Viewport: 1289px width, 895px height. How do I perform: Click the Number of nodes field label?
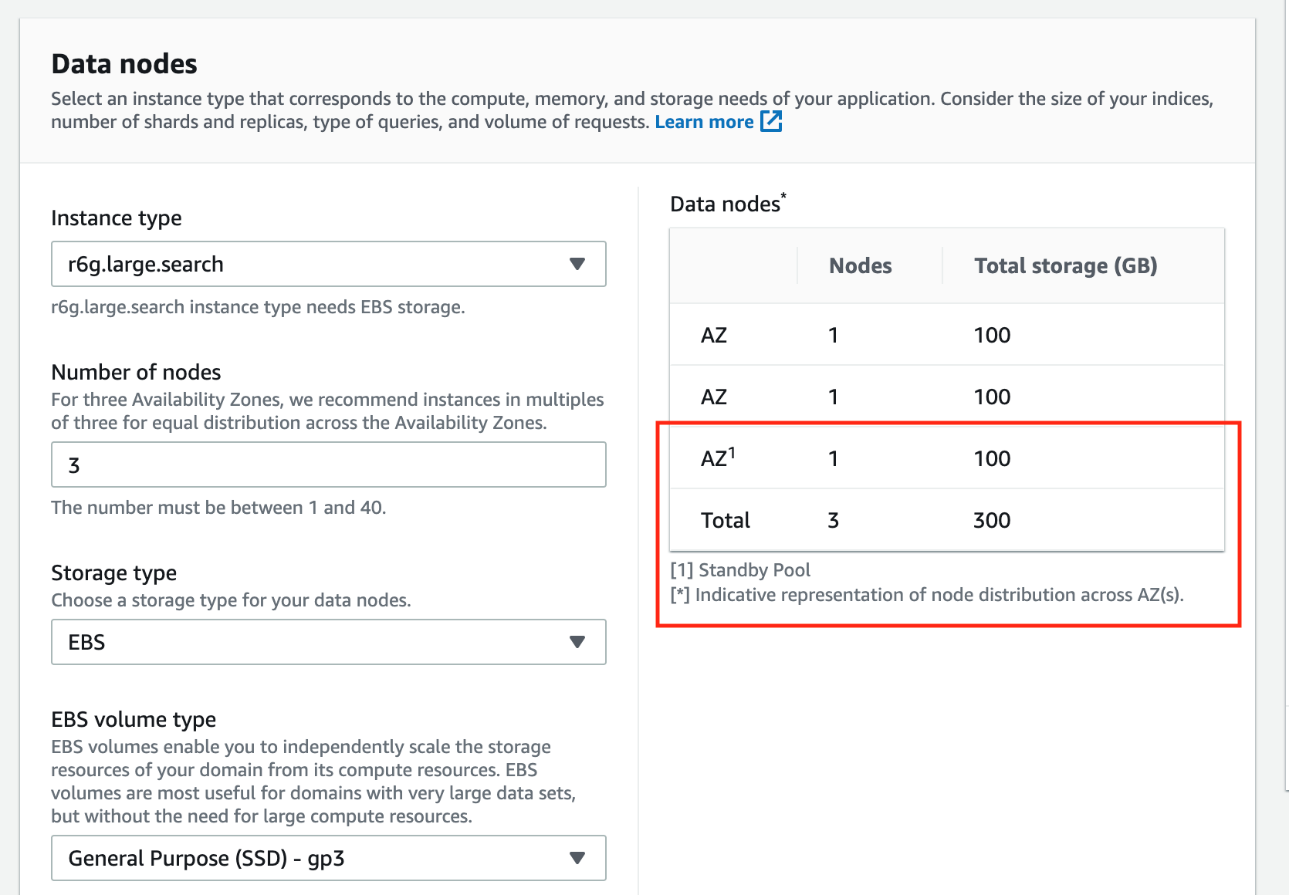pyautogui.click(x=136, y=372)
